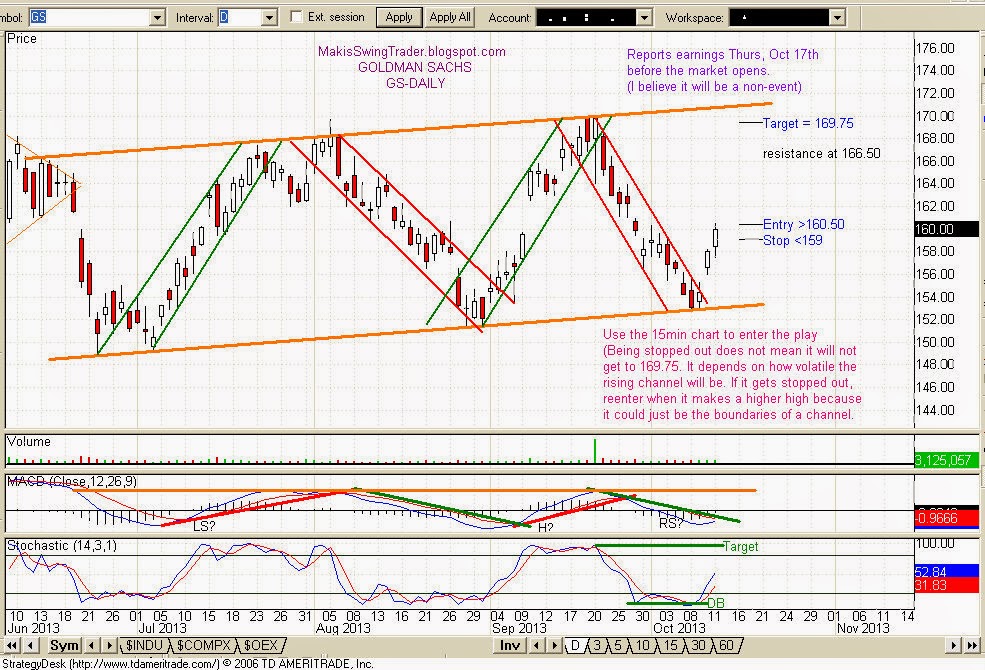Switch to the $INDU symbol tab
The image size is (985, 670).
pos(144,646)
